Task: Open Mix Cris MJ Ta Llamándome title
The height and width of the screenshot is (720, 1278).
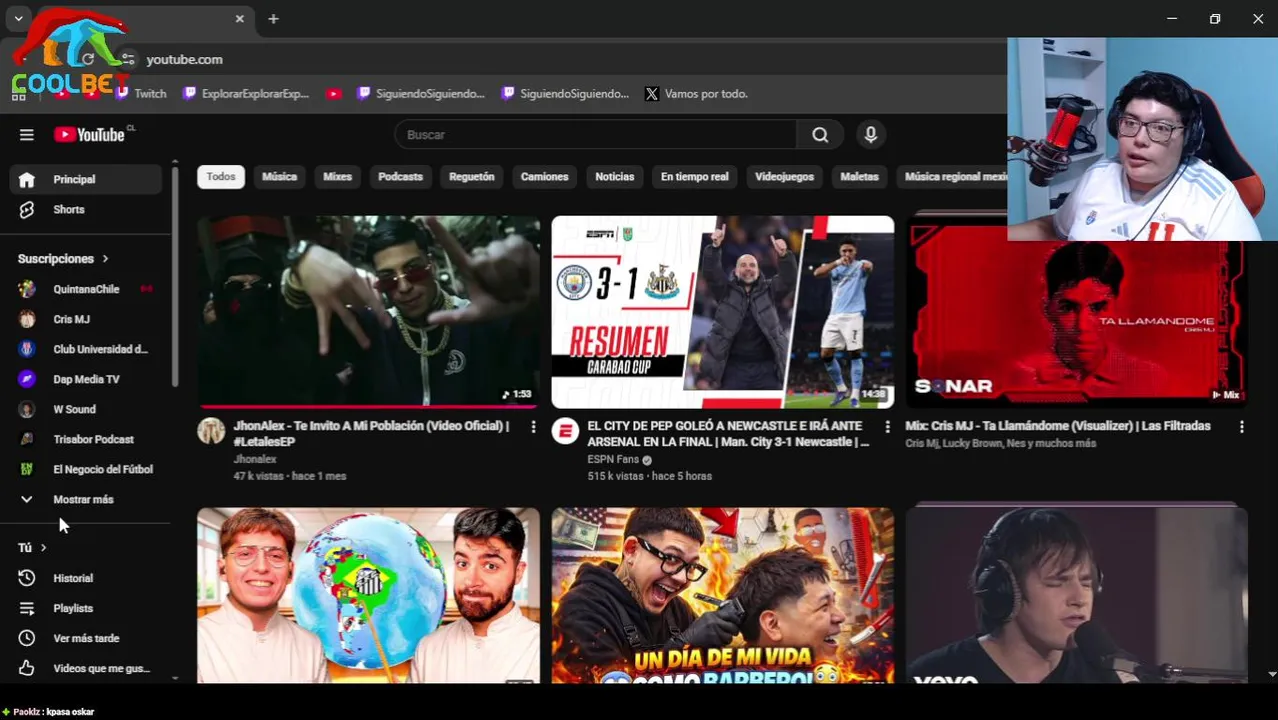Action: tap(1057, 426)
